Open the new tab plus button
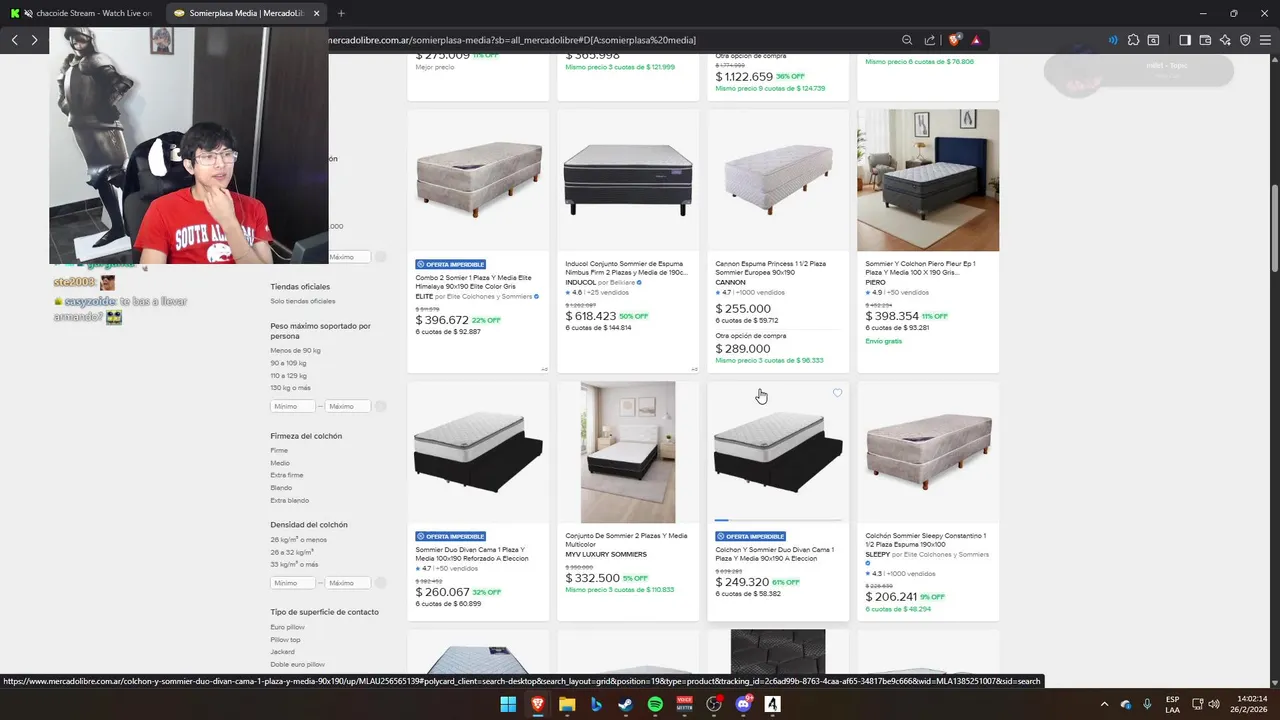This screenshot has width=1280, height=720. pos(341,13)
